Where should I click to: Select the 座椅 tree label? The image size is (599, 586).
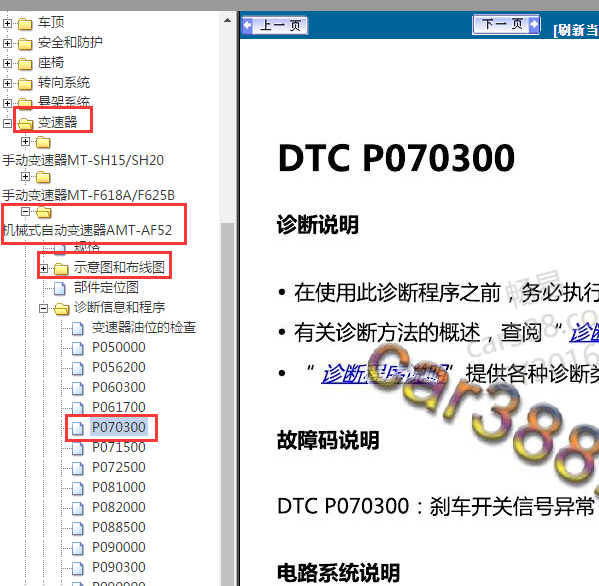51,62
